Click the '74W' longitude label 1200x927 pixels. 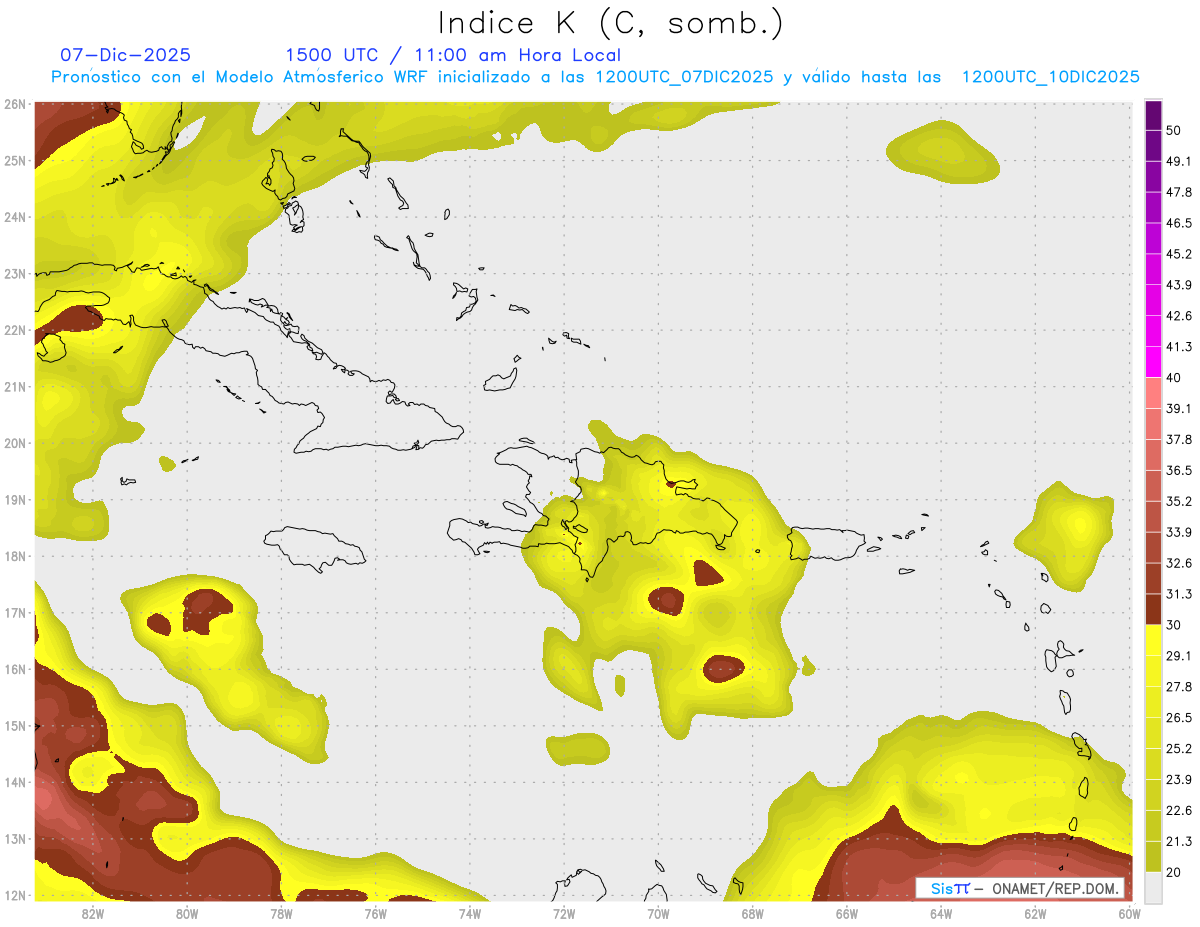[x=470, y=913]
